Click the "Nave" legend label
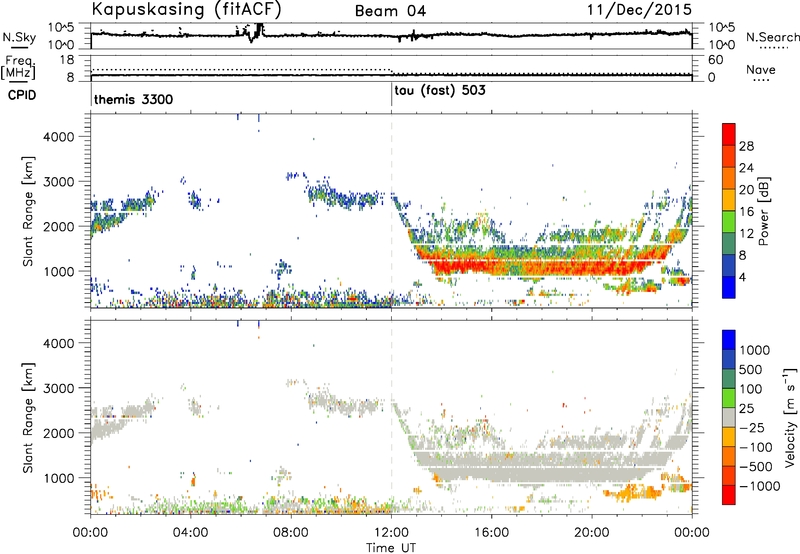The image size is (800, 554). (x=761, y=70)
